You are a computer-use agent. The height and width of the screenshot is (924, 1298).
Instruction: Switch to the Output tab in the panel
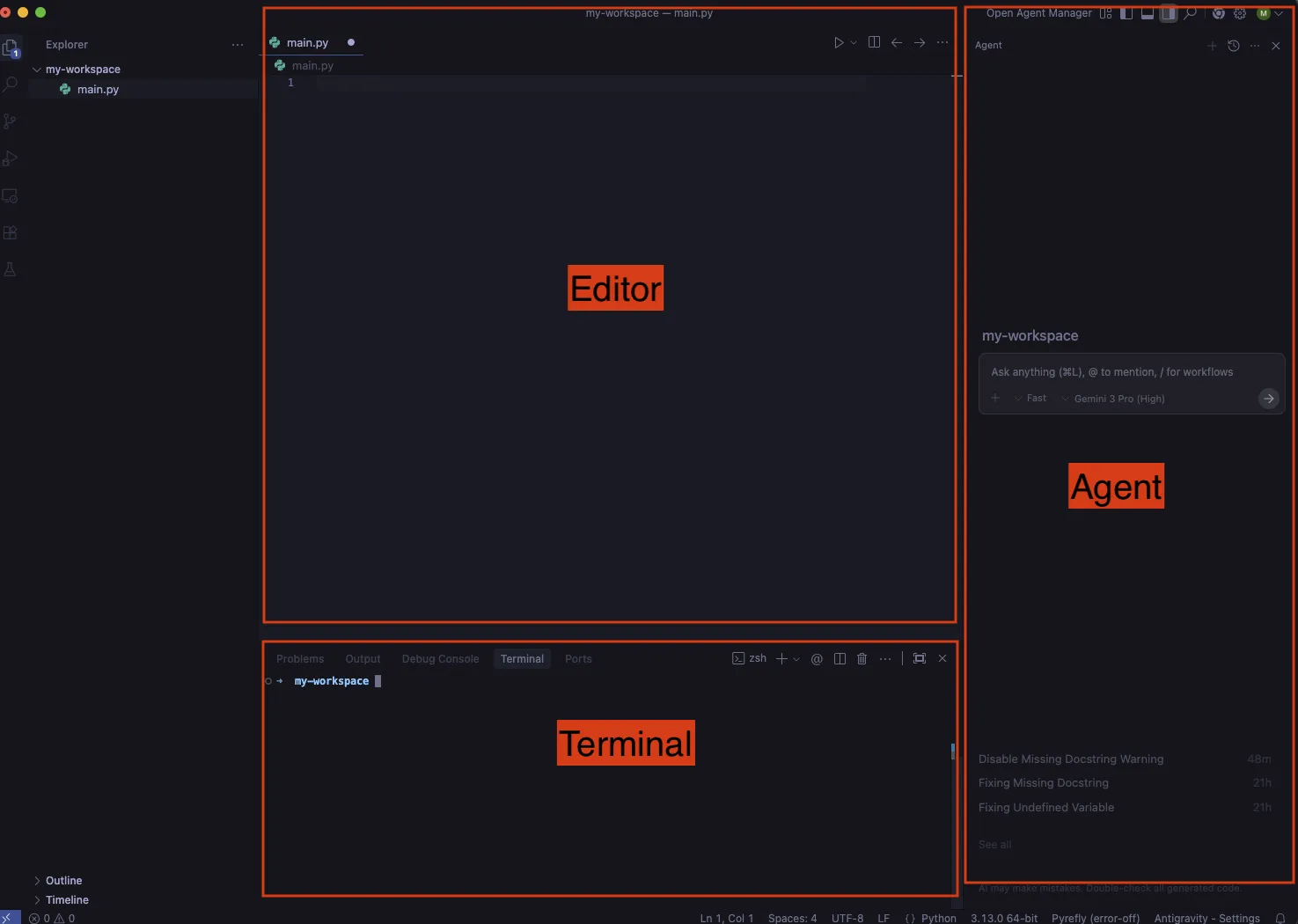tap(363, 658)
